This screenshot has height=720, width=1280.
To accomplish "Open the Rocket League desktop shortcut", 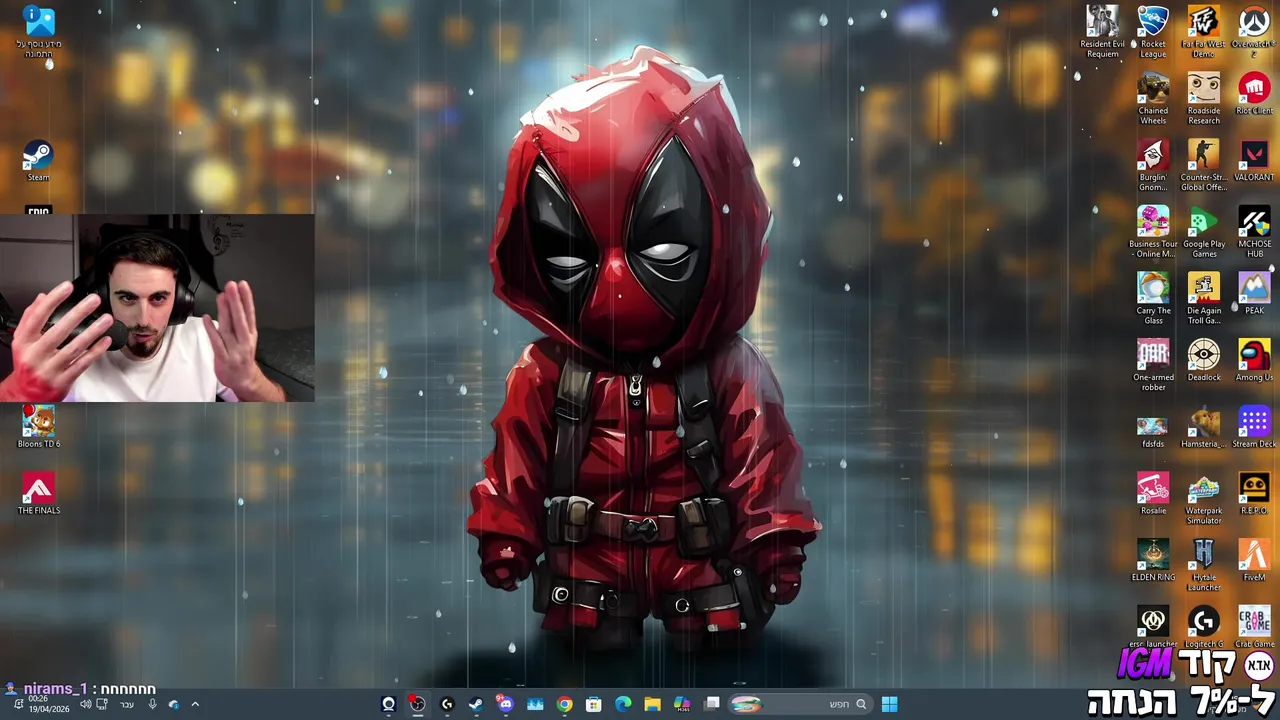I will 1153,31.
